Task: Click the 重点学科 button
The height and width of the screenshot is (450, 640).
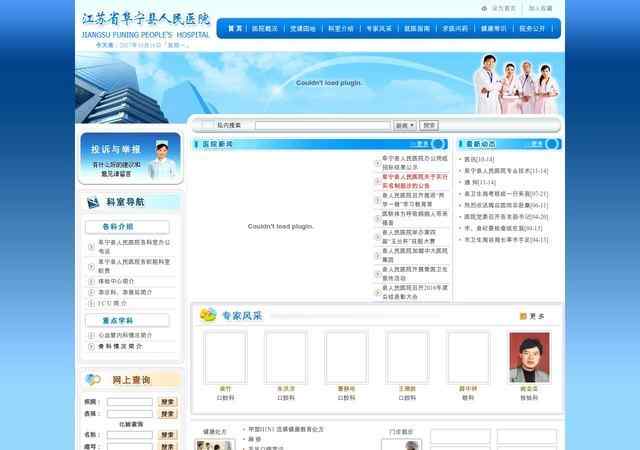Action: click(127, 321)
